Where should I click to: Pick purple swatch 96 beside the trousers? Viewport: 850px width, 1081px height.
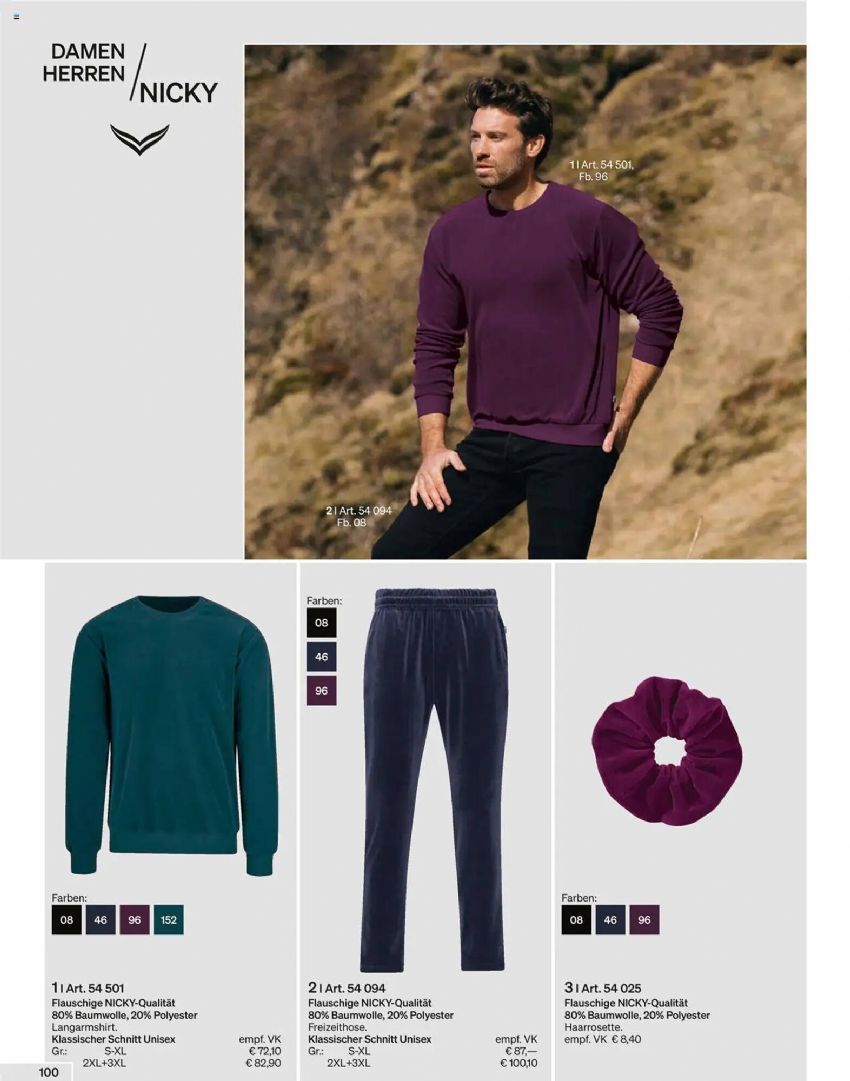coord(322,690)
